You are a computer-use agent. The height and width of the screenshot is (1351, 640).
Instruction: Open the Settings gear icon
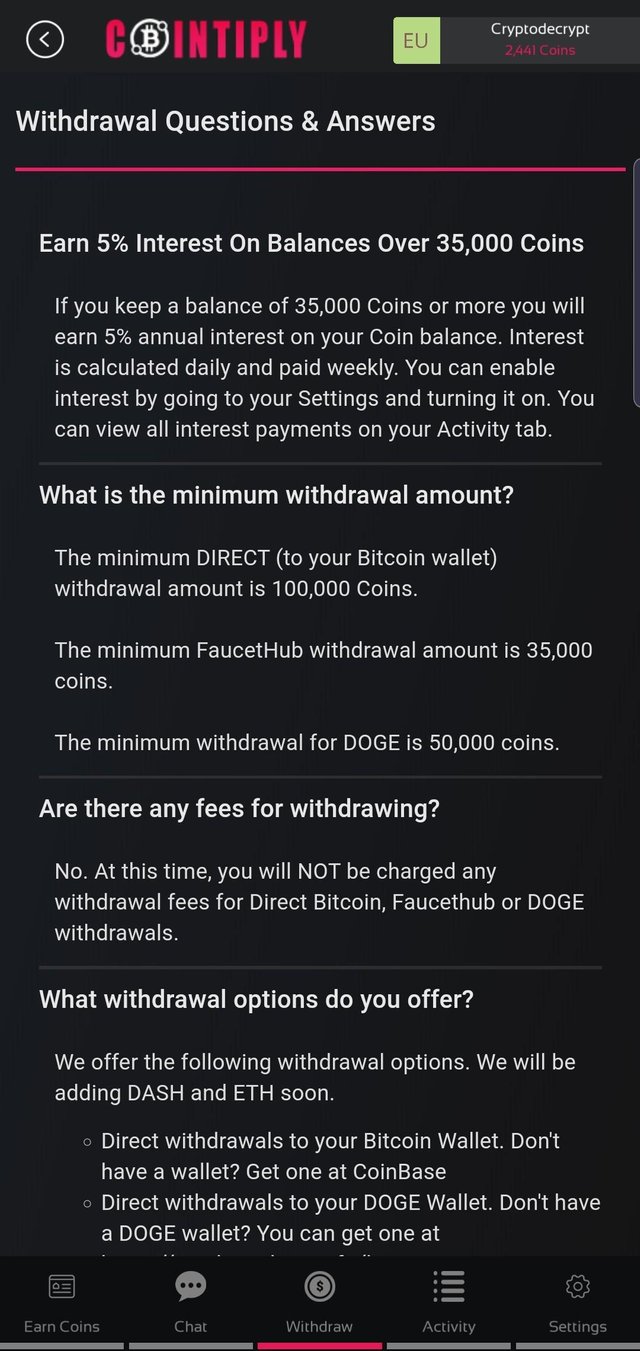577,1287
